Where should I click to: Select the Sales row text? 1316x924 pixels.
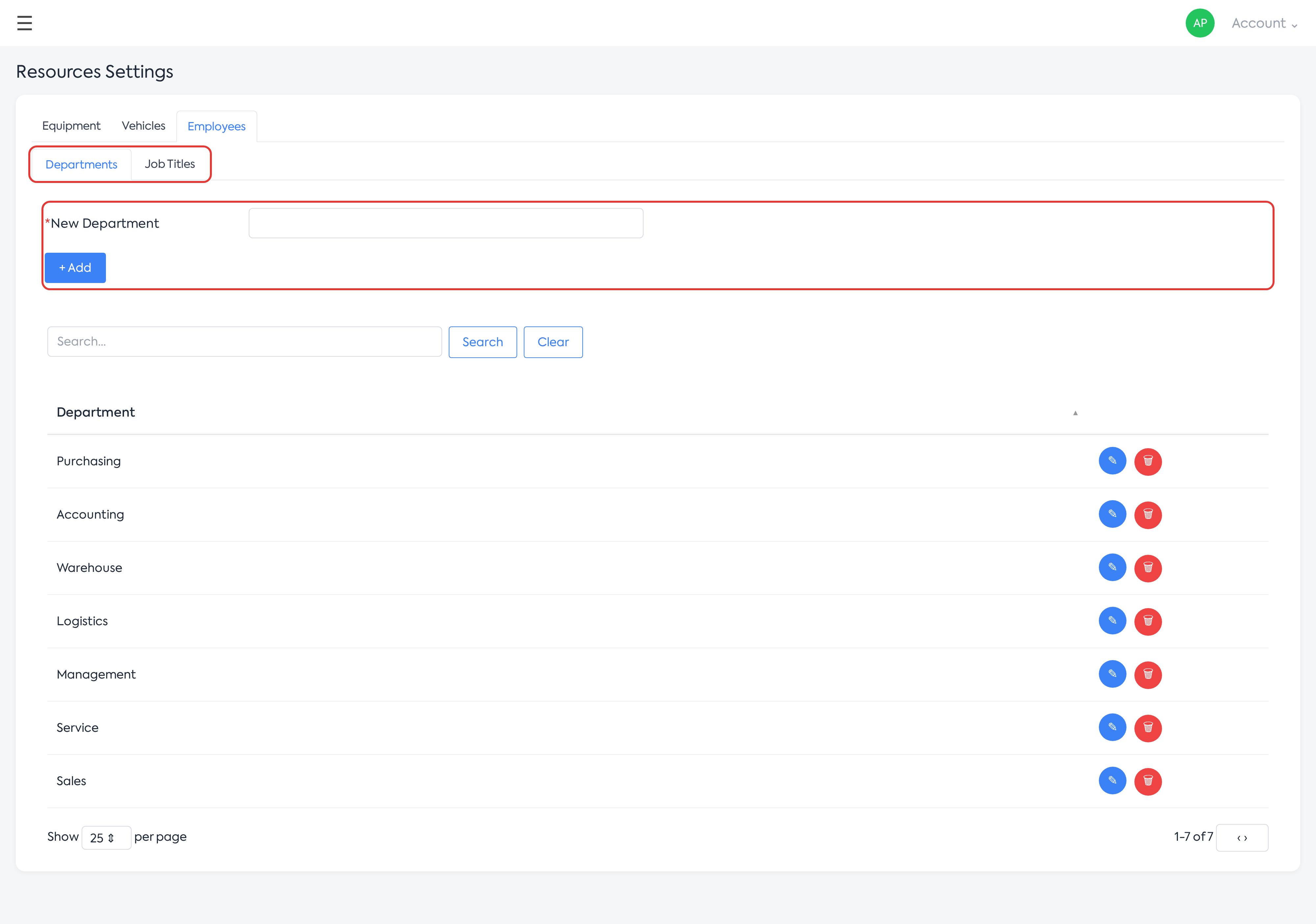[72, 781]
